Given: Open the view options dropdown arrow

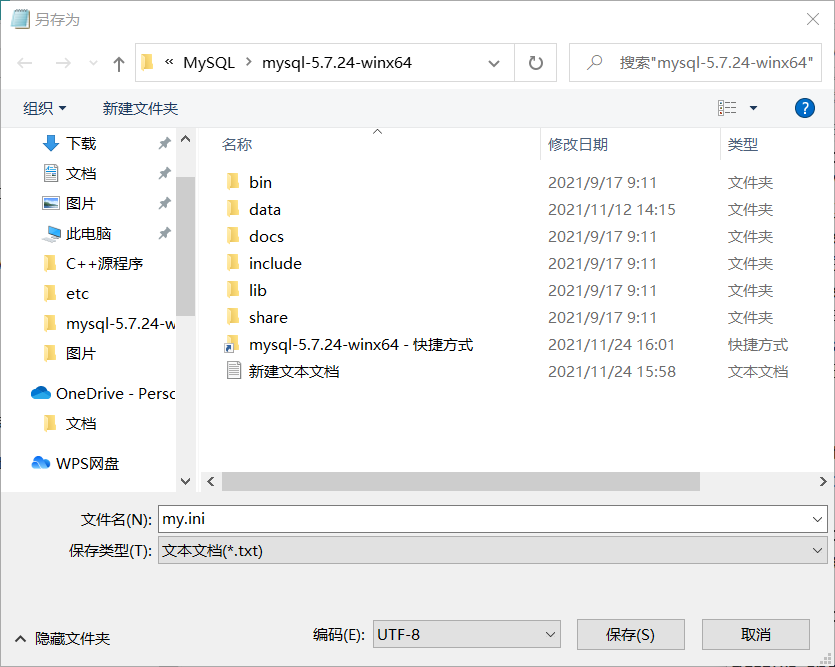Looking at the screenshot, I should 753,108.
